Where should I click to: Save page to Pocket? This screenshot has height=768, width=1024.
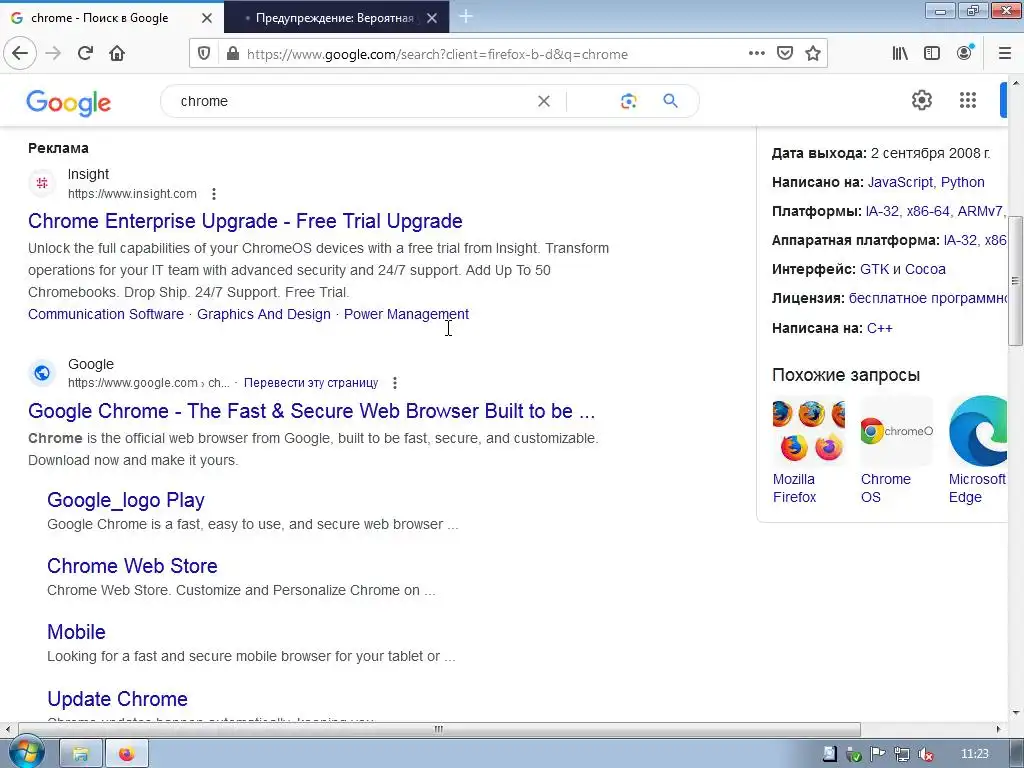pyautogui.click(x=785, y=53)
